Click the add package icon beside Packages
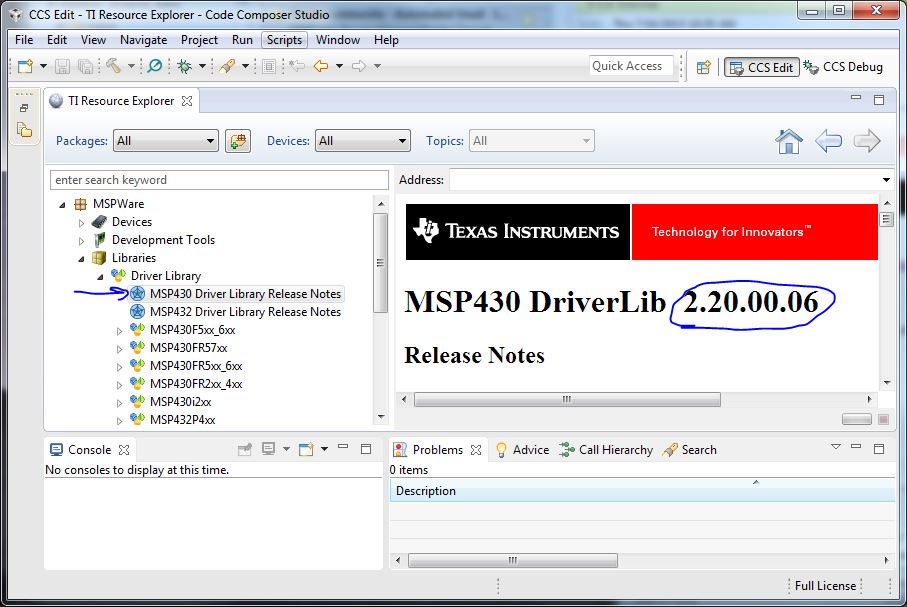The image size is (907, 607). coord(238,141)
